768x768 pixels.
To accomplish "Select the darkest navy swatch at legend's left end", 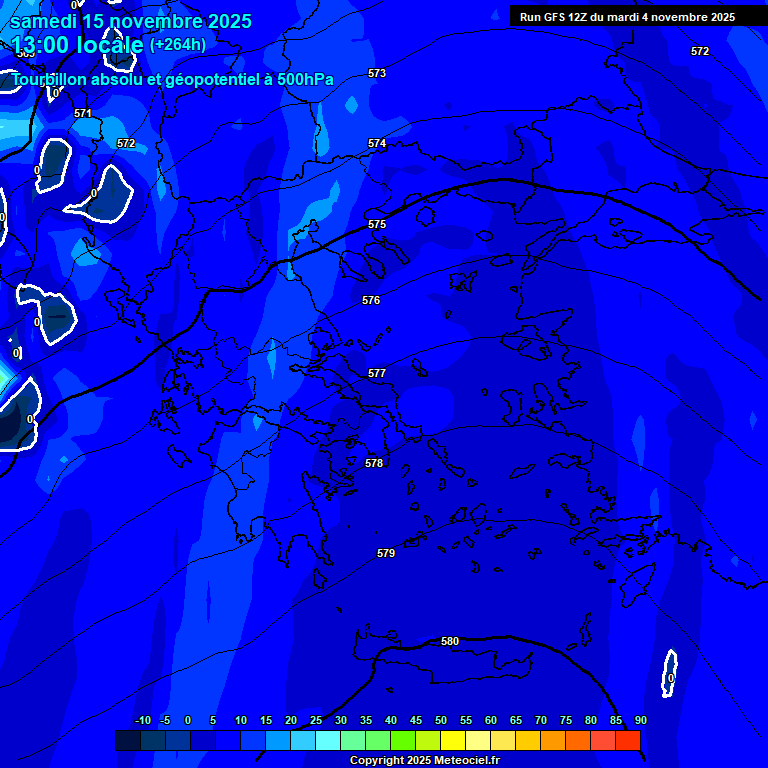I will (127, 741).
